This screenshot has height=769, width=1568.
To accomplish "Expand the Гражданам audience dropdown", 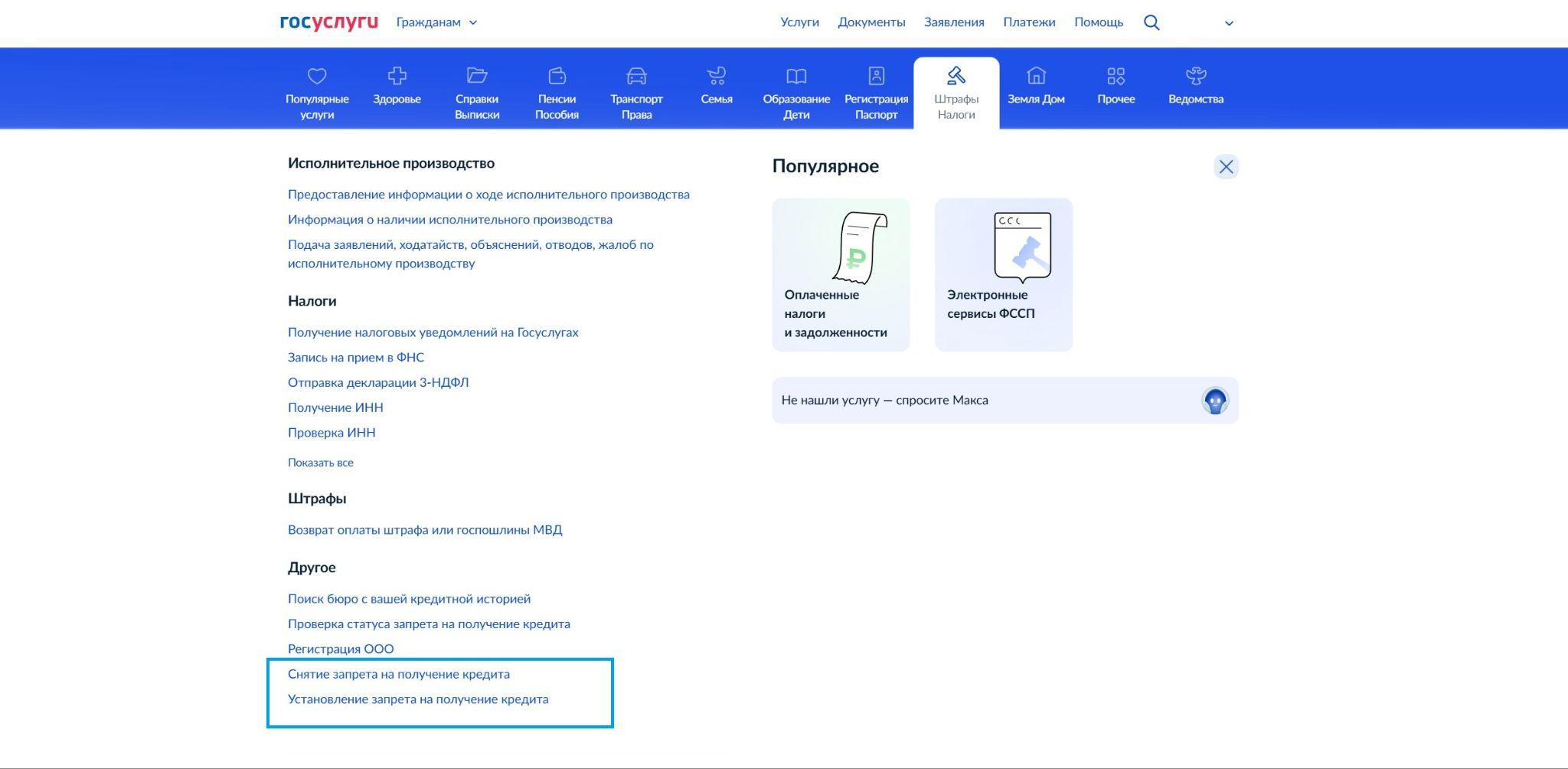I will tap(436, 22).
